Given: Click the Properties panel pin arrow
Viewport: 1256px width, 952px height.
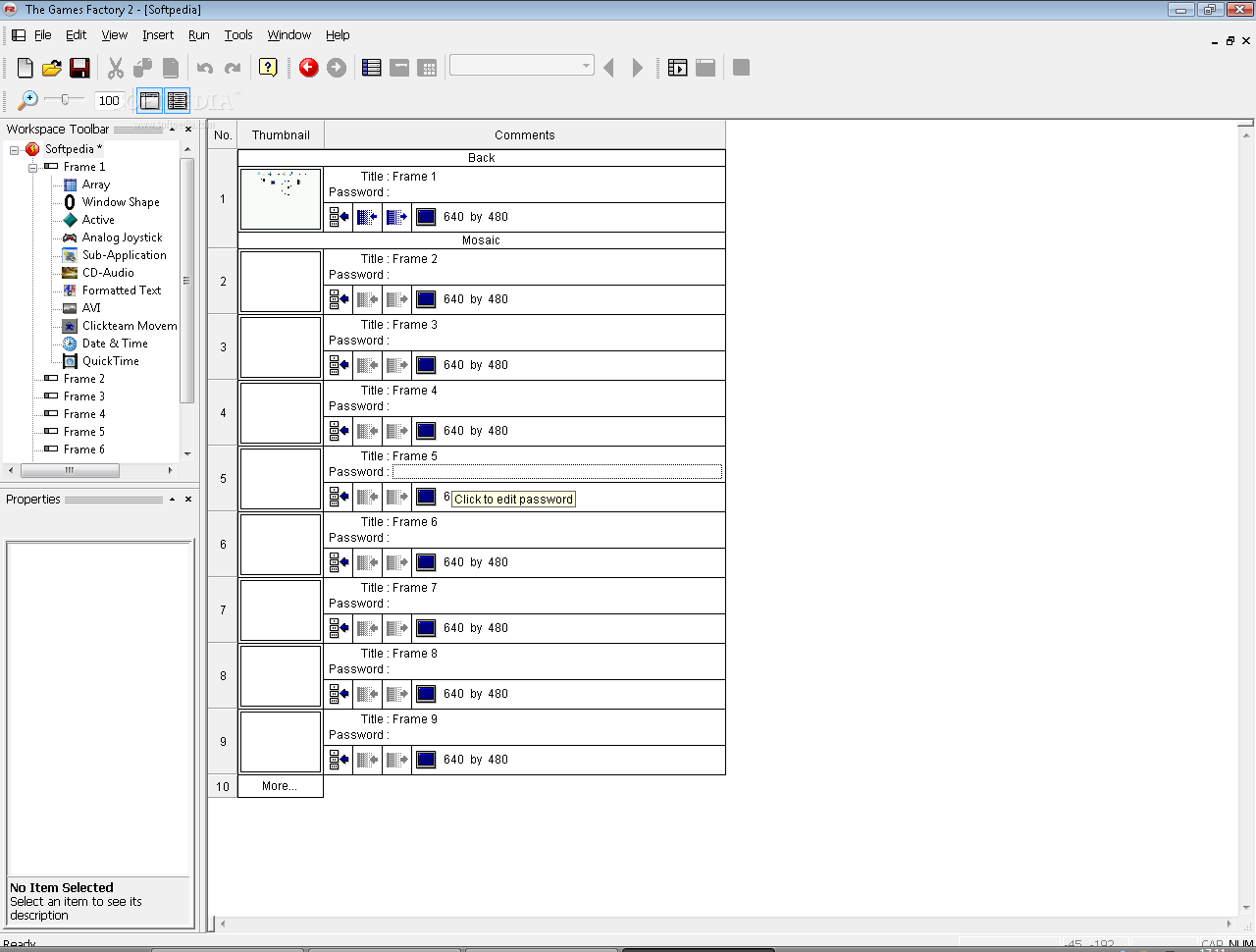Looking at the screenshot, I should (x=172, y=499).
